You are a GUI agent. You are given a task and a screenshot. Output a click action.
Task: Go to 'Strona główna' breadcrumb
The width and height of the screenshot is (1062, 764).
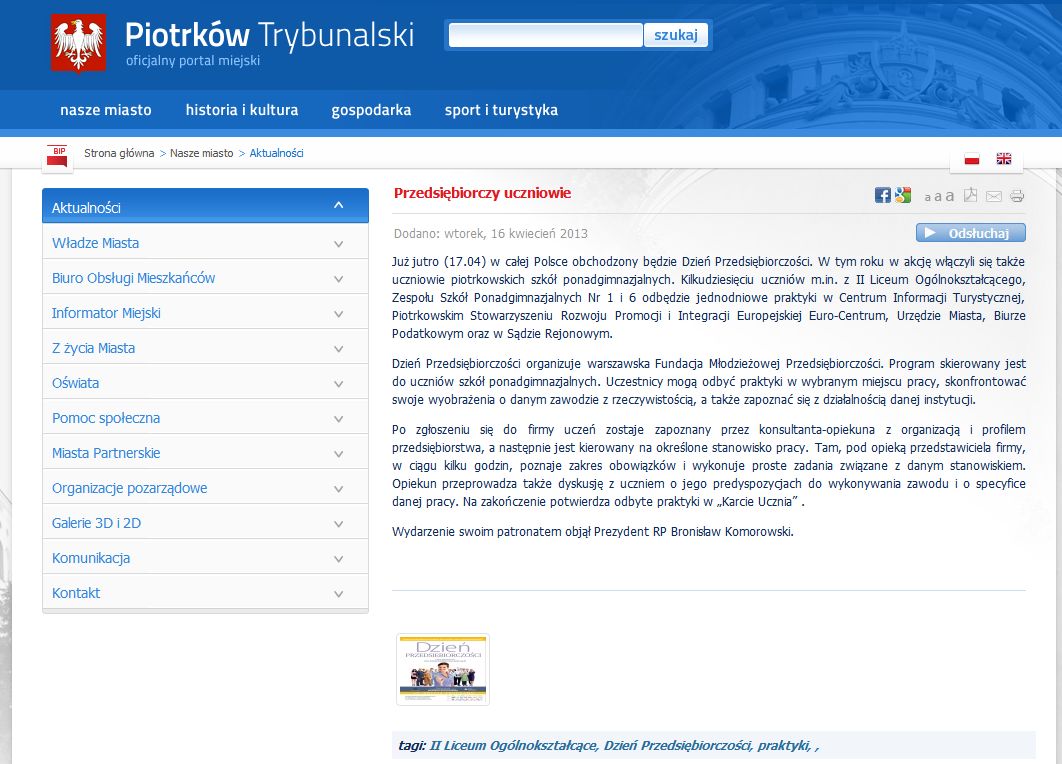coord(119,153)
